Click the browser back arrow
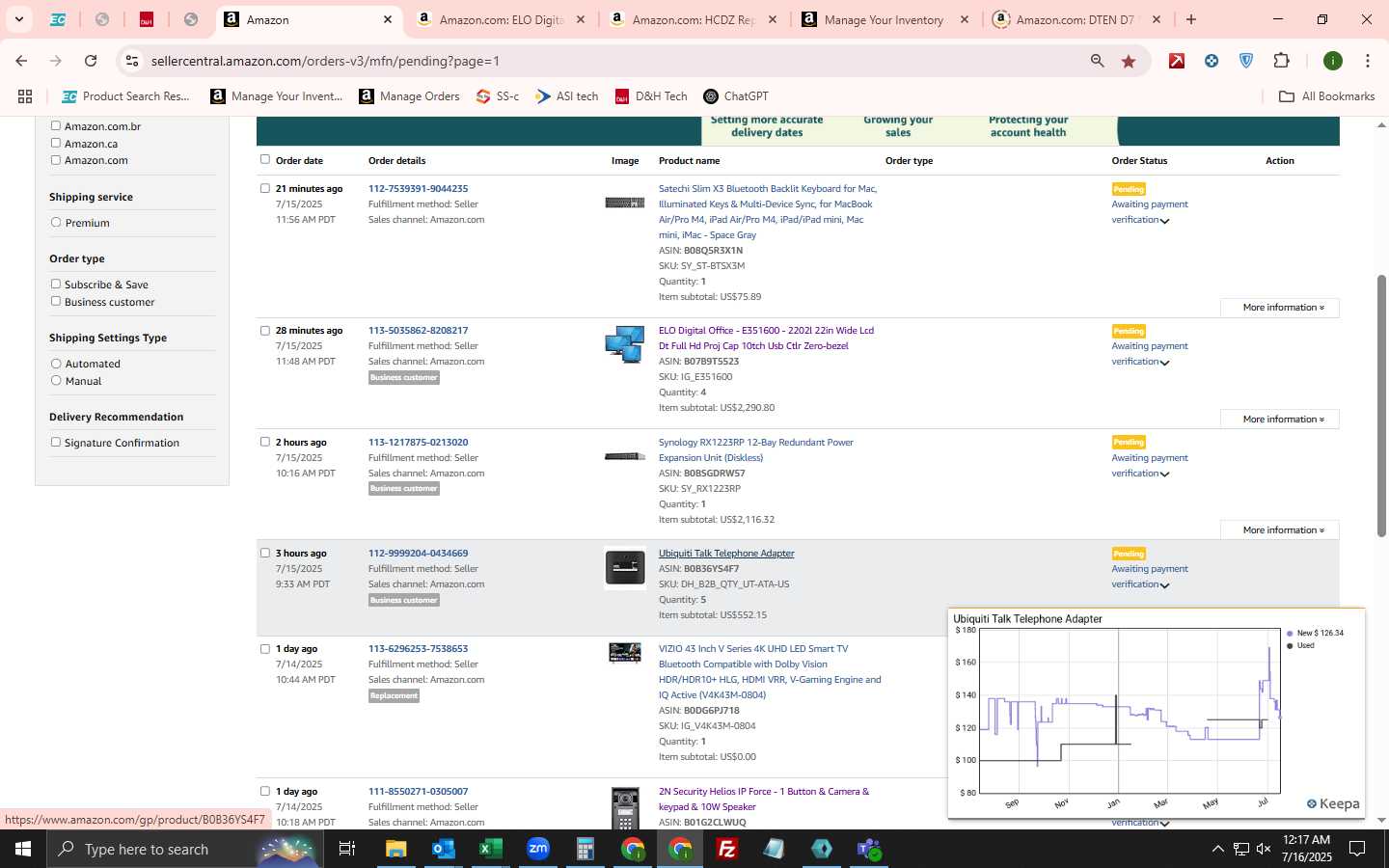 [x=21, y=61]
